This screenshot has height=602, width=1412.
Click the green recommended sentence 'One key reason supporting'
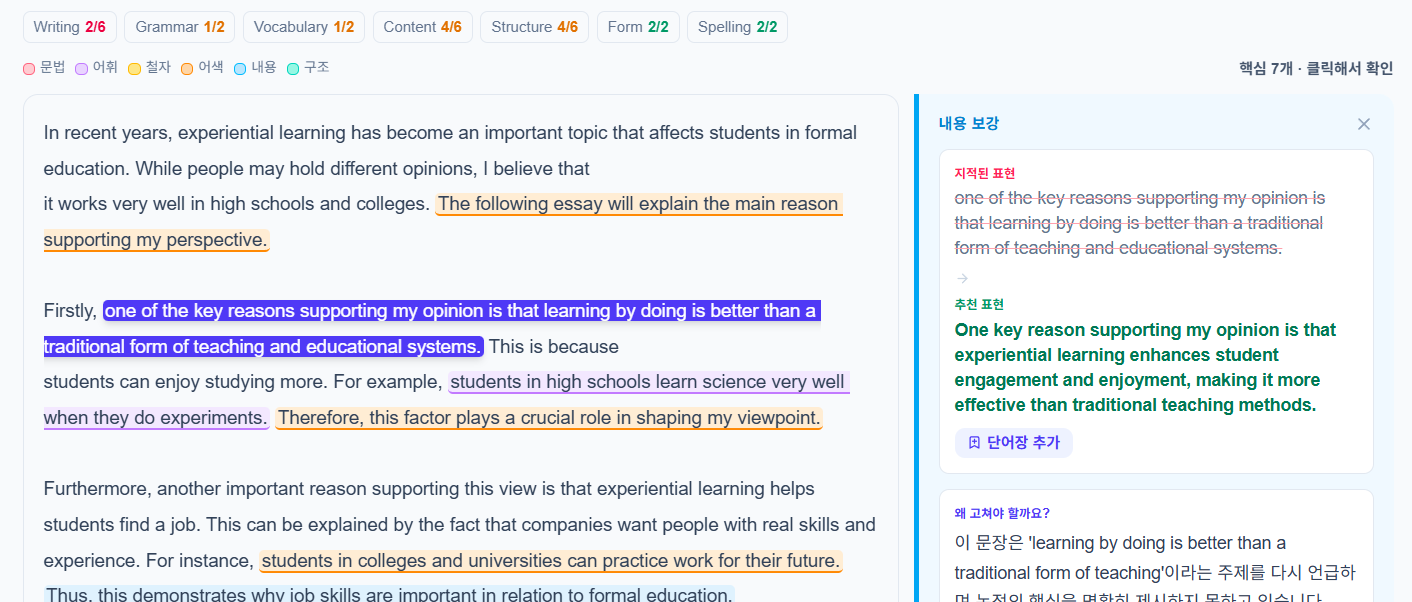click(x=1146, y=367)
